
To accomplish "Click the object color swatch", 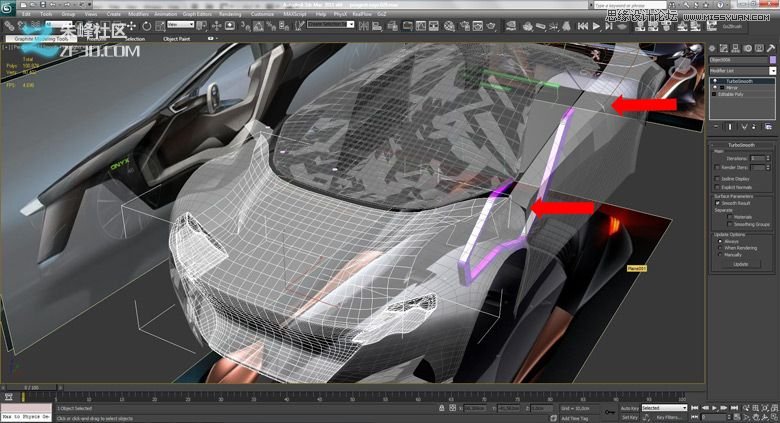I will pyautogui.click(x=773, y=60).
